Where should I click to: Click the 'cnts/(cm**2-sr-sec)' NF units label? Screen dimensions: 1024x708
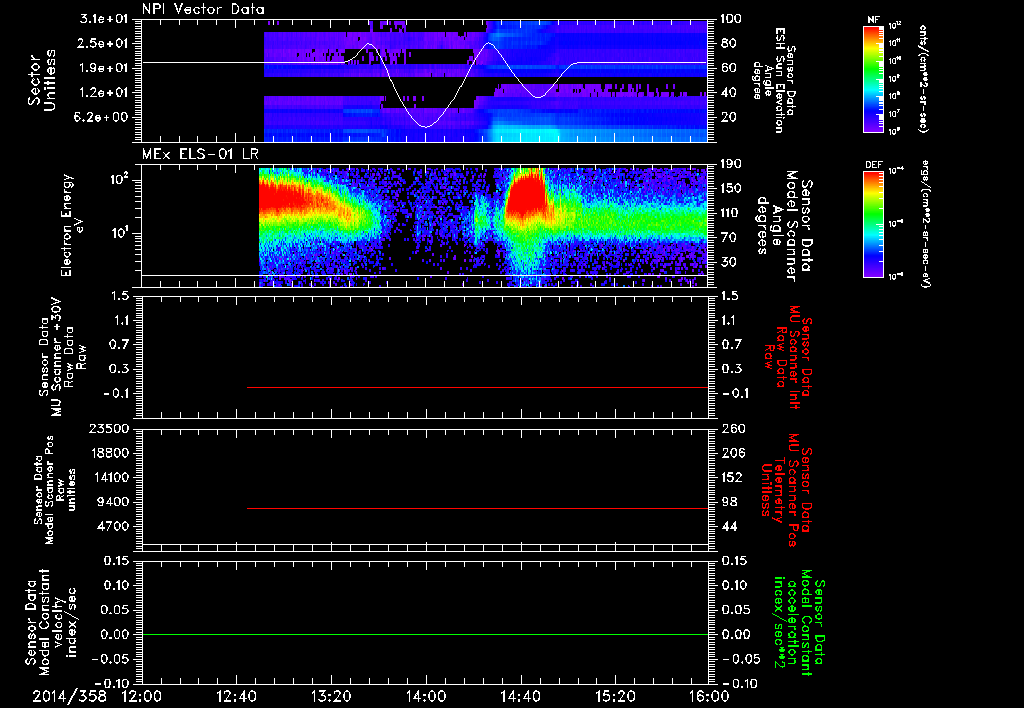[923, 79]
